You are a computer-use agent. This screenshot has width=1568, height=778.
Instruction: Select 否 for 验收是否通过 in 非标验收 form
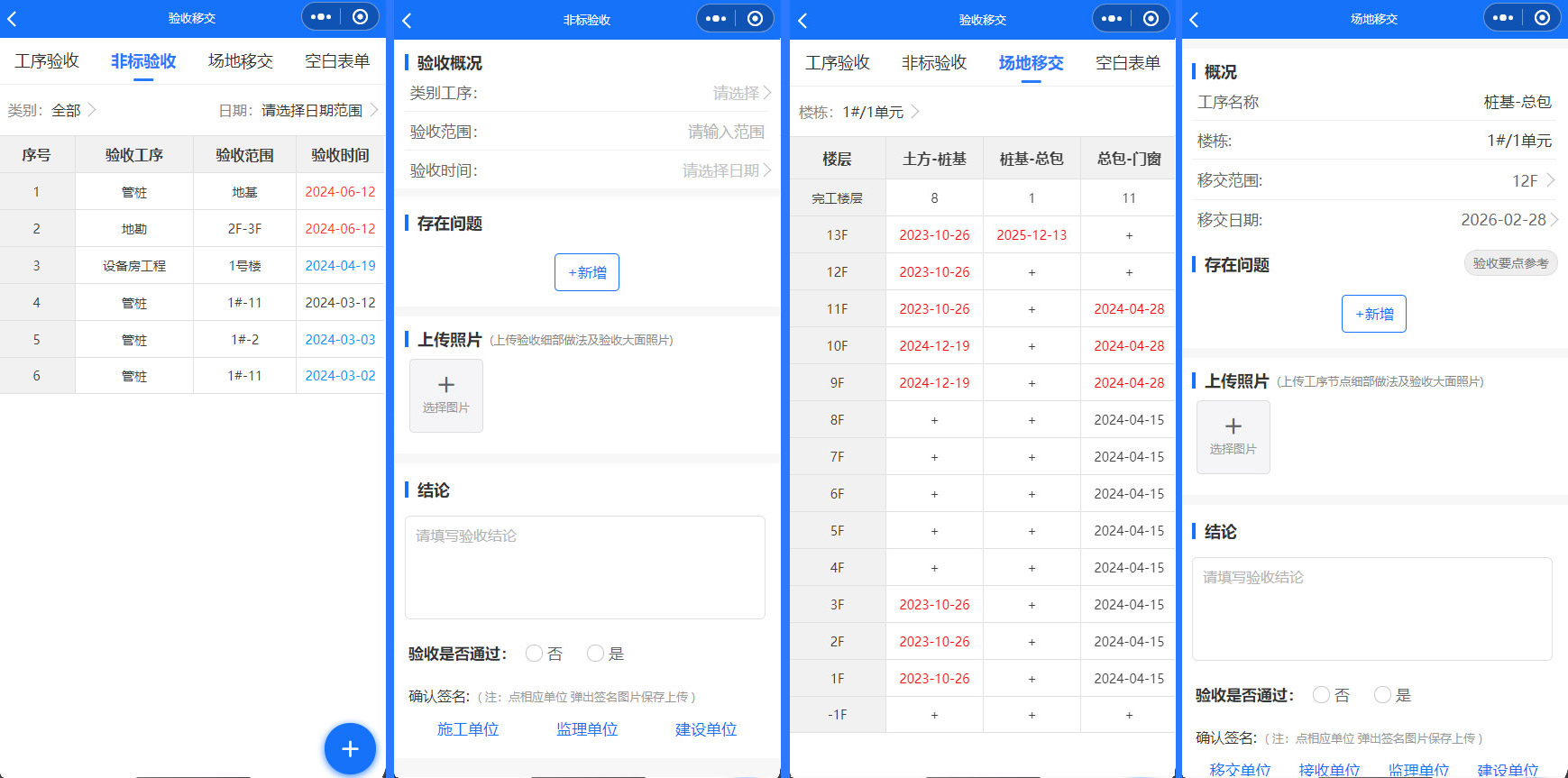pos(535,654)
